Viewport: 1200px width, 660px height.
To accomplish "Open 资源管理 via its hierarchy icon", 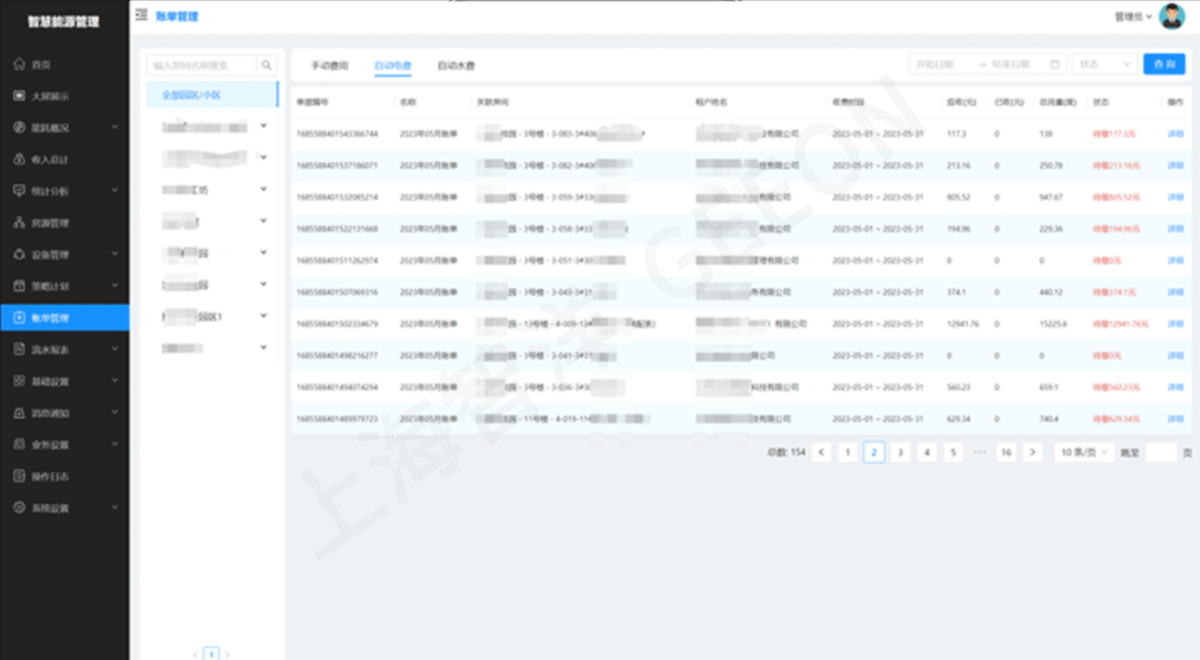I will point(19,223).
